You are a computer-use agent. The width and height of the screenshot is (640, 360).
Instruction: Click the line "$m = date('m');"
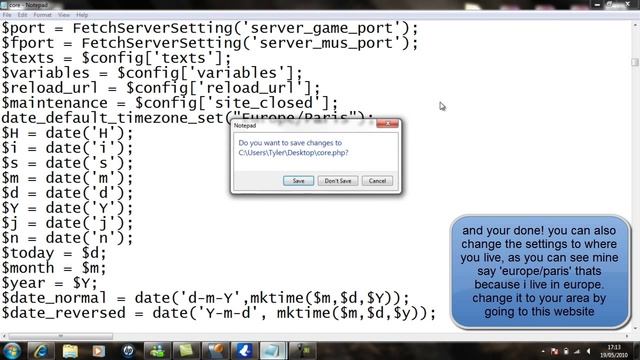coord(67,178)
